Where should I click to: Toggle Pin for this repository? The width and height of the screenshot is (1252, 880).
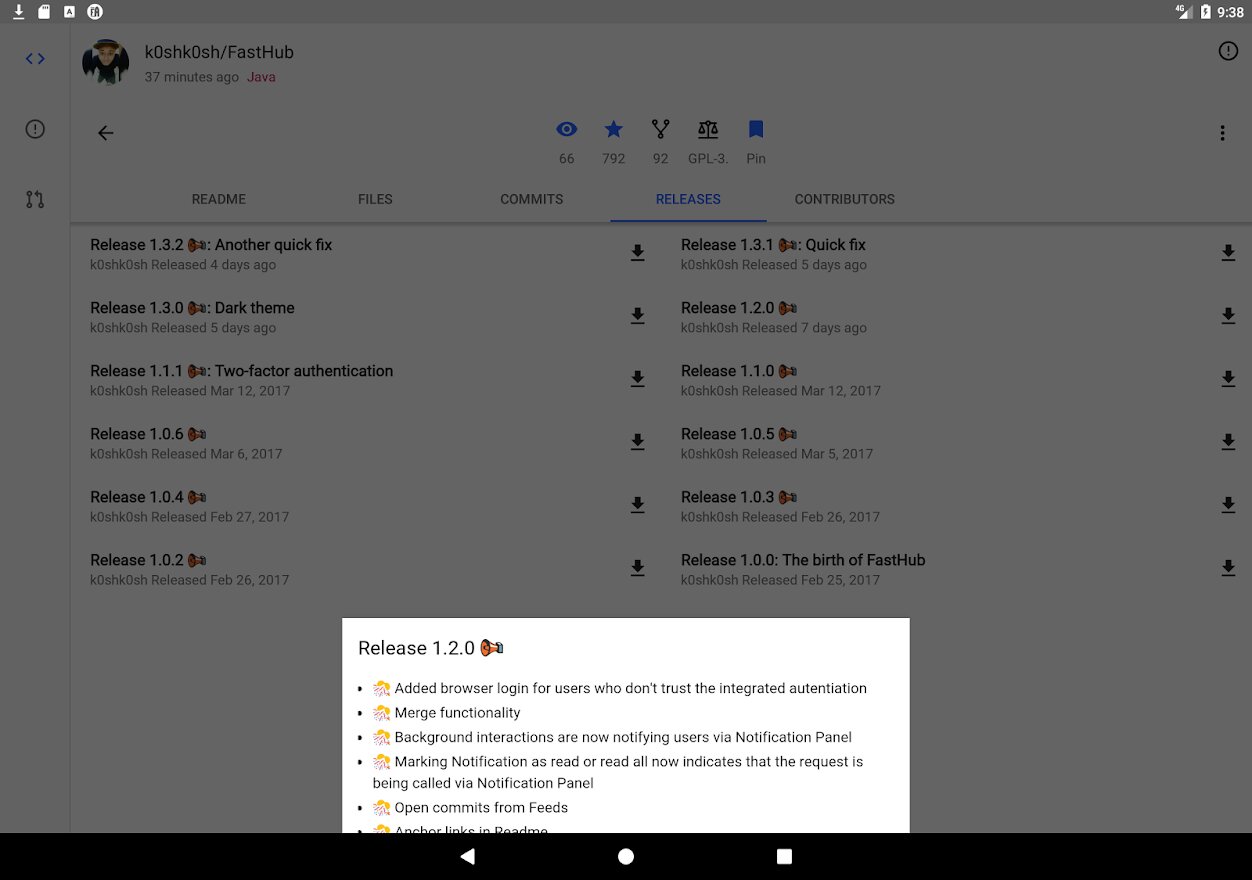[756, 129]
